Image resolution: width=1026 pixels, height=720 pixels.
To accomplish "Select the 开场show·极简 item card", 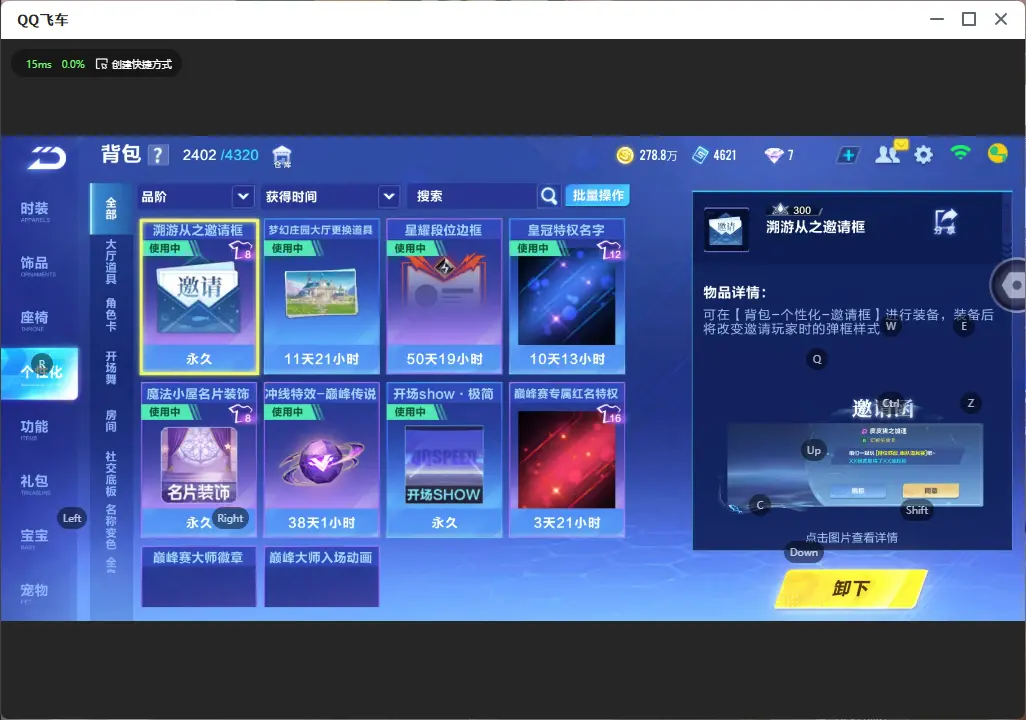I will (x=444, y=460).
